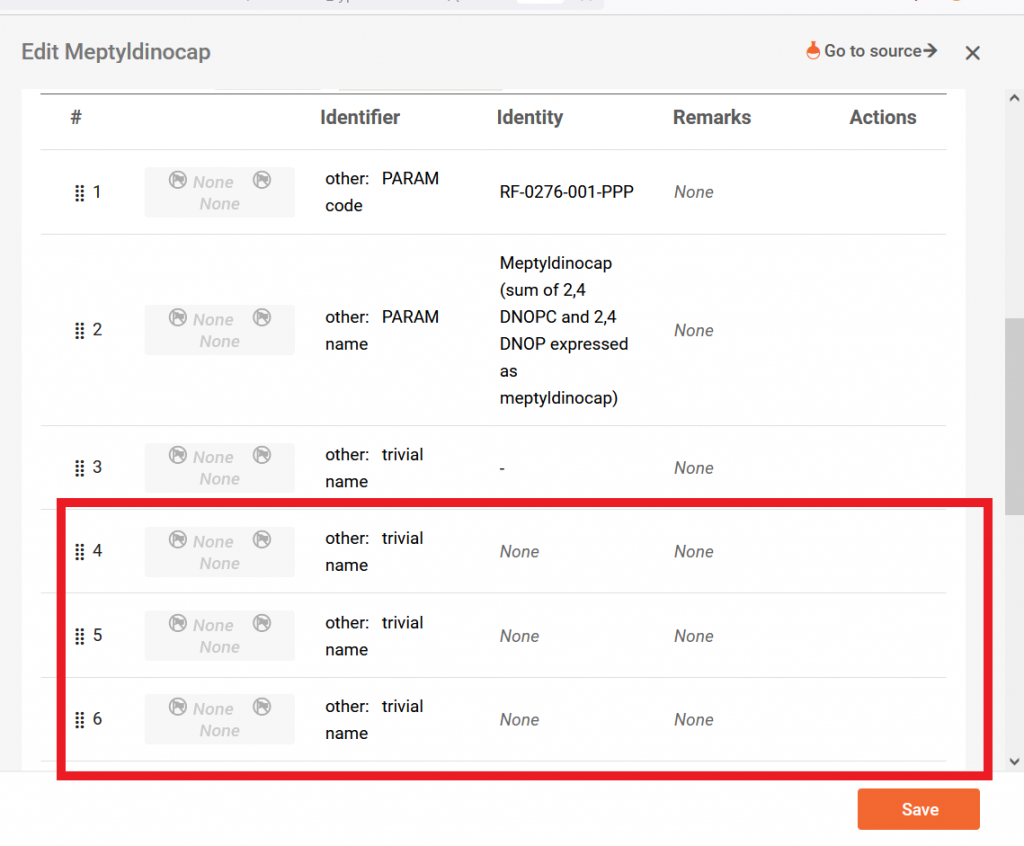Click the None identity field of row 4
This screenshot has width=1024, height=846.
pos(519,551)
